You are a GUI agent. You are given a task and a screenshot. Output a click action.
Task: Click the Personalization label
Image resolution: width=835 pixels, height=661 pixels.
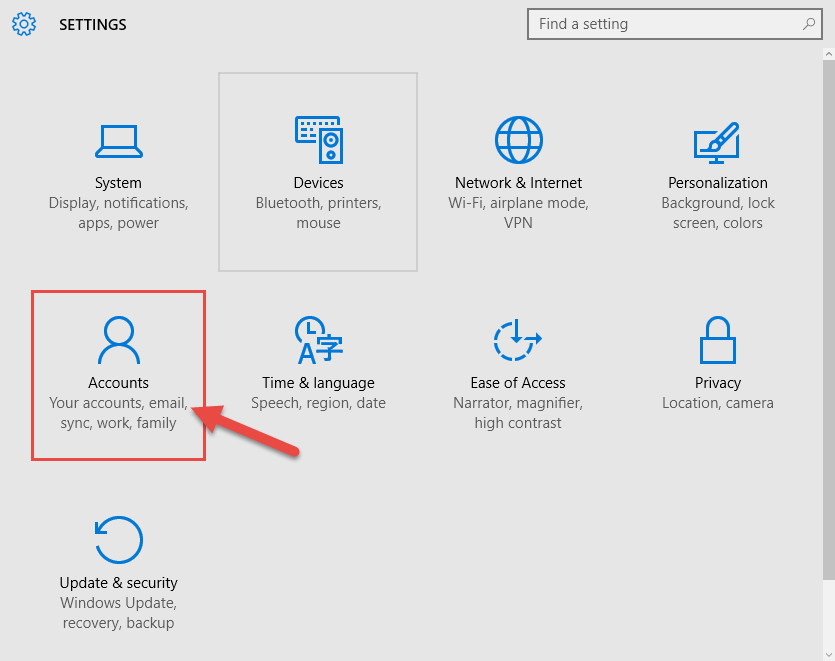[718, 183]
